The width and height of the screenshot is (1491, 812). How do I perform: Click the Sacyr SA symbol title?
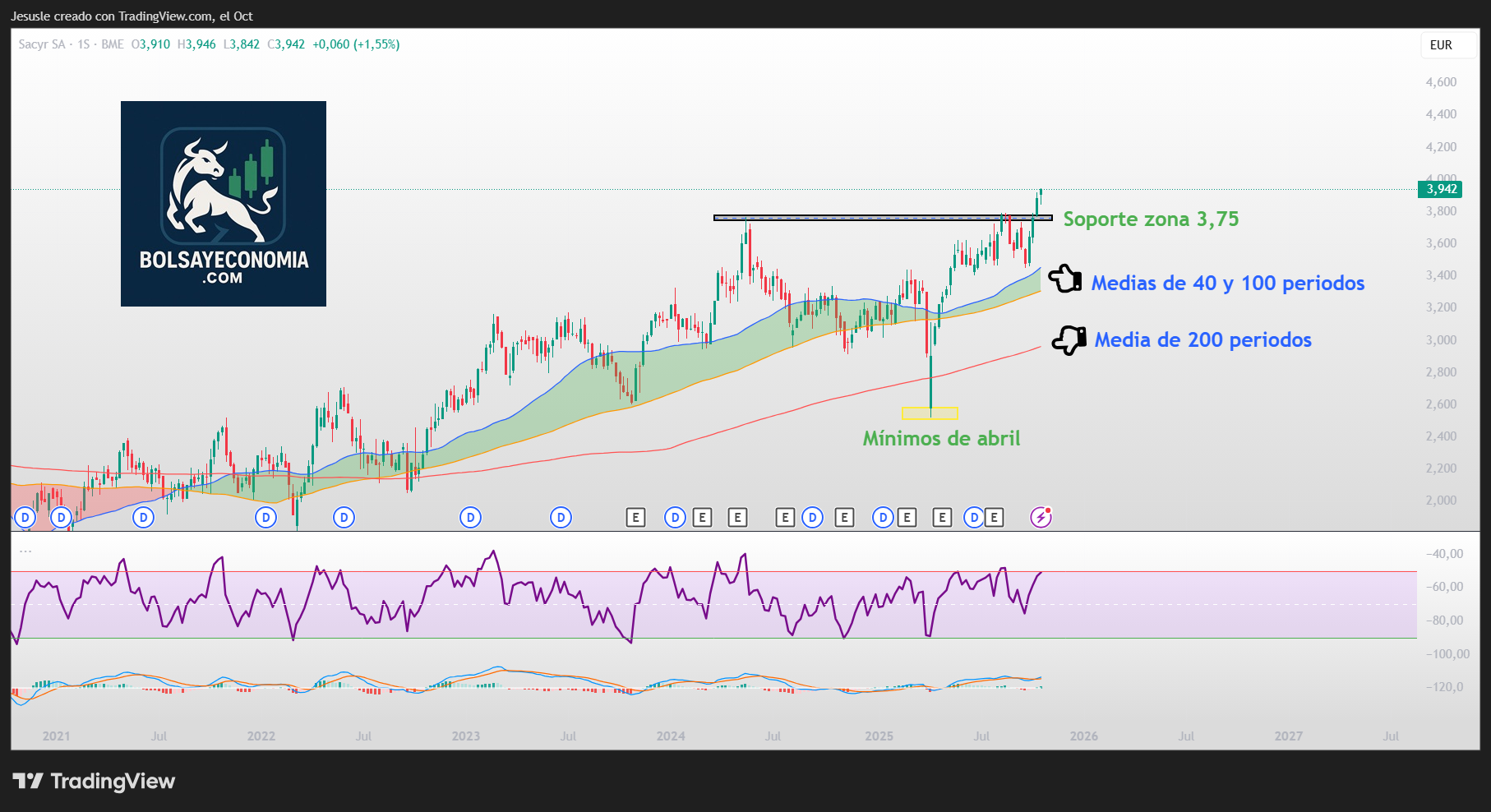pyautogui.click(x=42, y=44)
